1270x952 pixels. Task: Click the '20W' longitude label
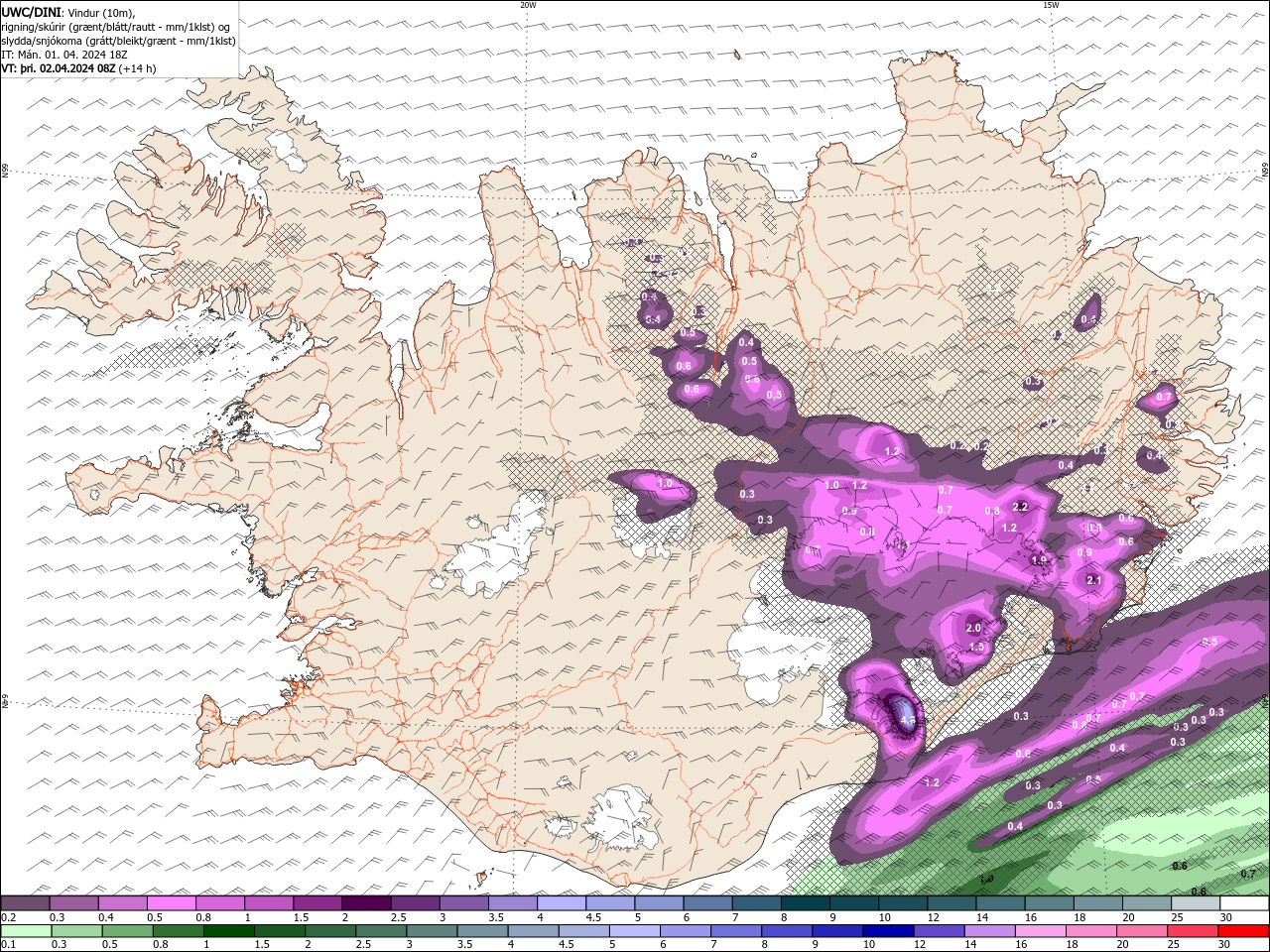pyautogui.click(x=528, y=5)
